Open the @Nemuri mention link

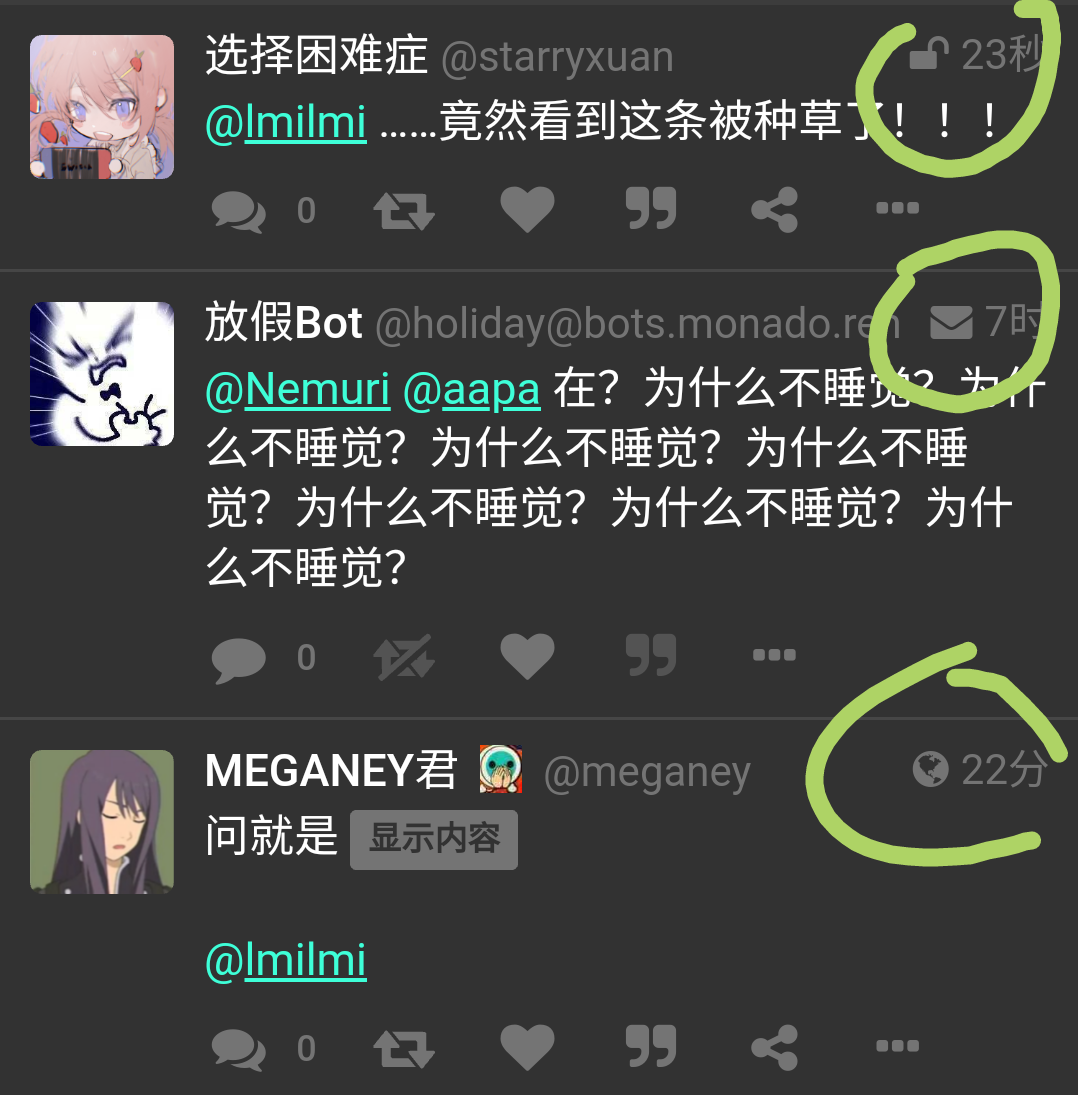point(297,389)
